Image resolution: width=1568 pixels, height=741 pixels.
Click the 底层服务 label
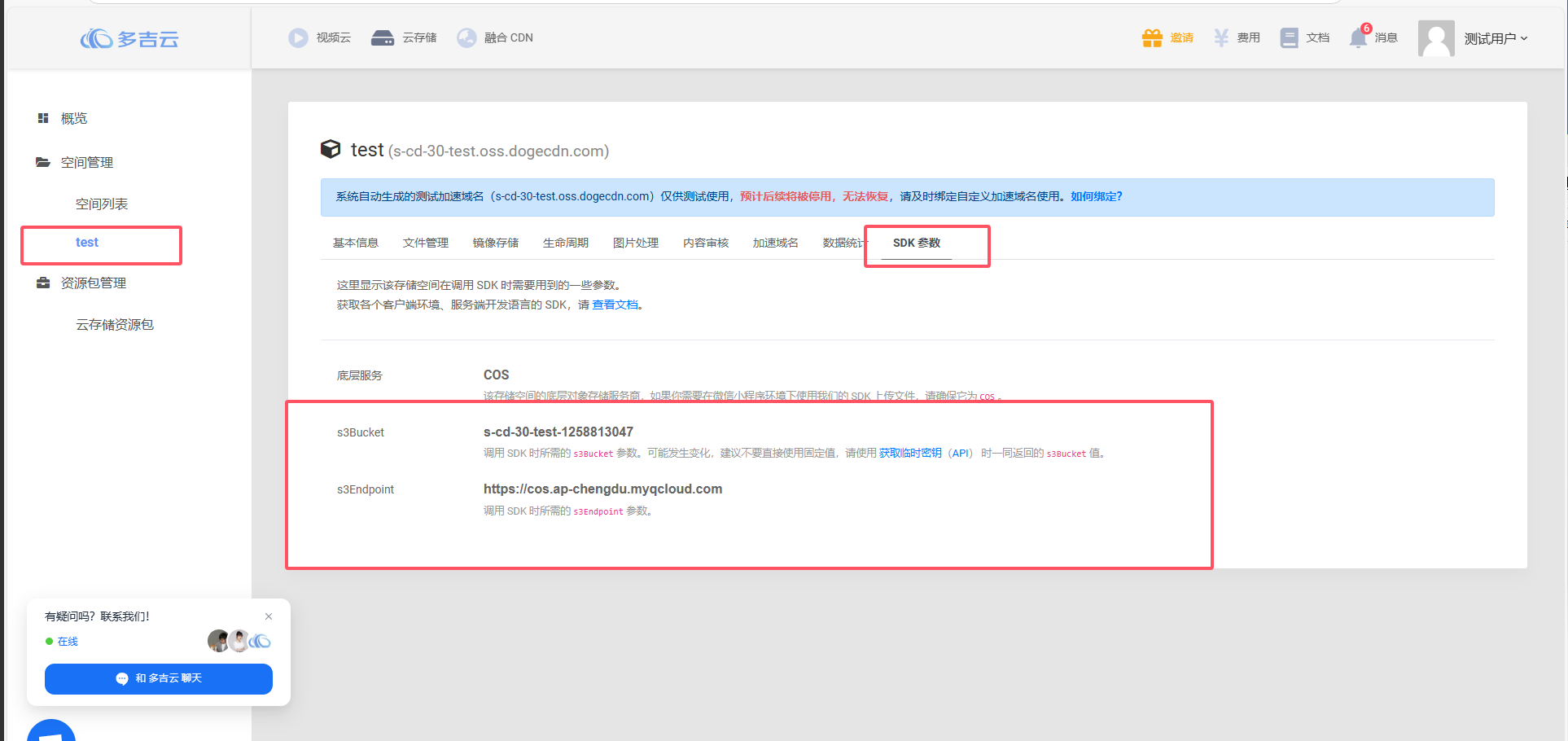point(360,375)
